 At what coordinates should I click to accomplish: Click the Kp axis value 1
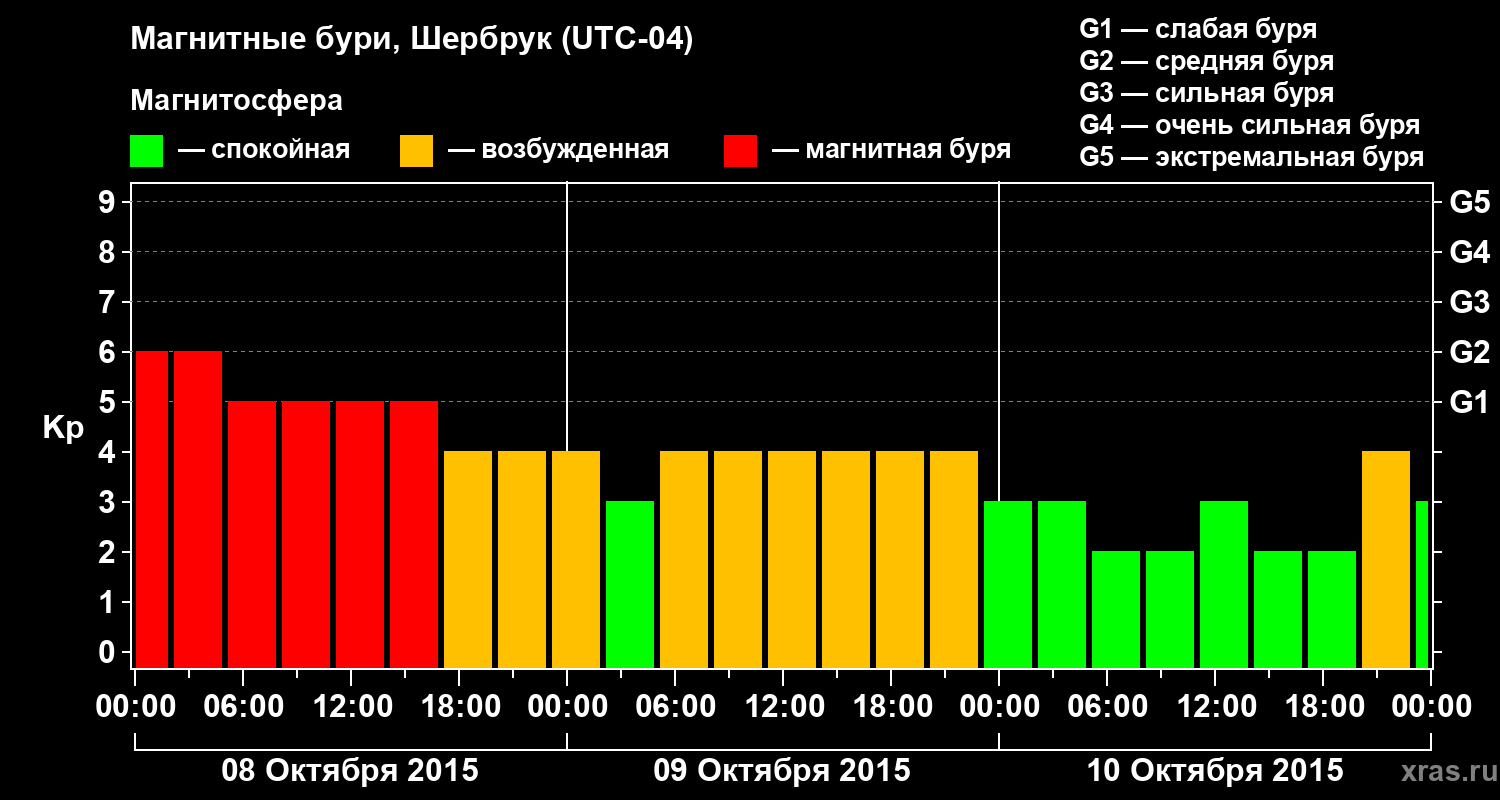click(109, 602)
